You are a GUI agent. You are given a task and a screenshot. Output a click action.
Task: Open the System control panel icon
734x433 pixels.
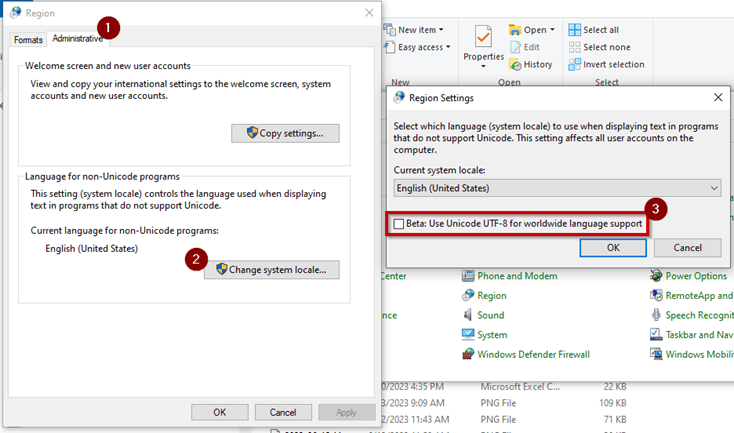pos(468,335)
